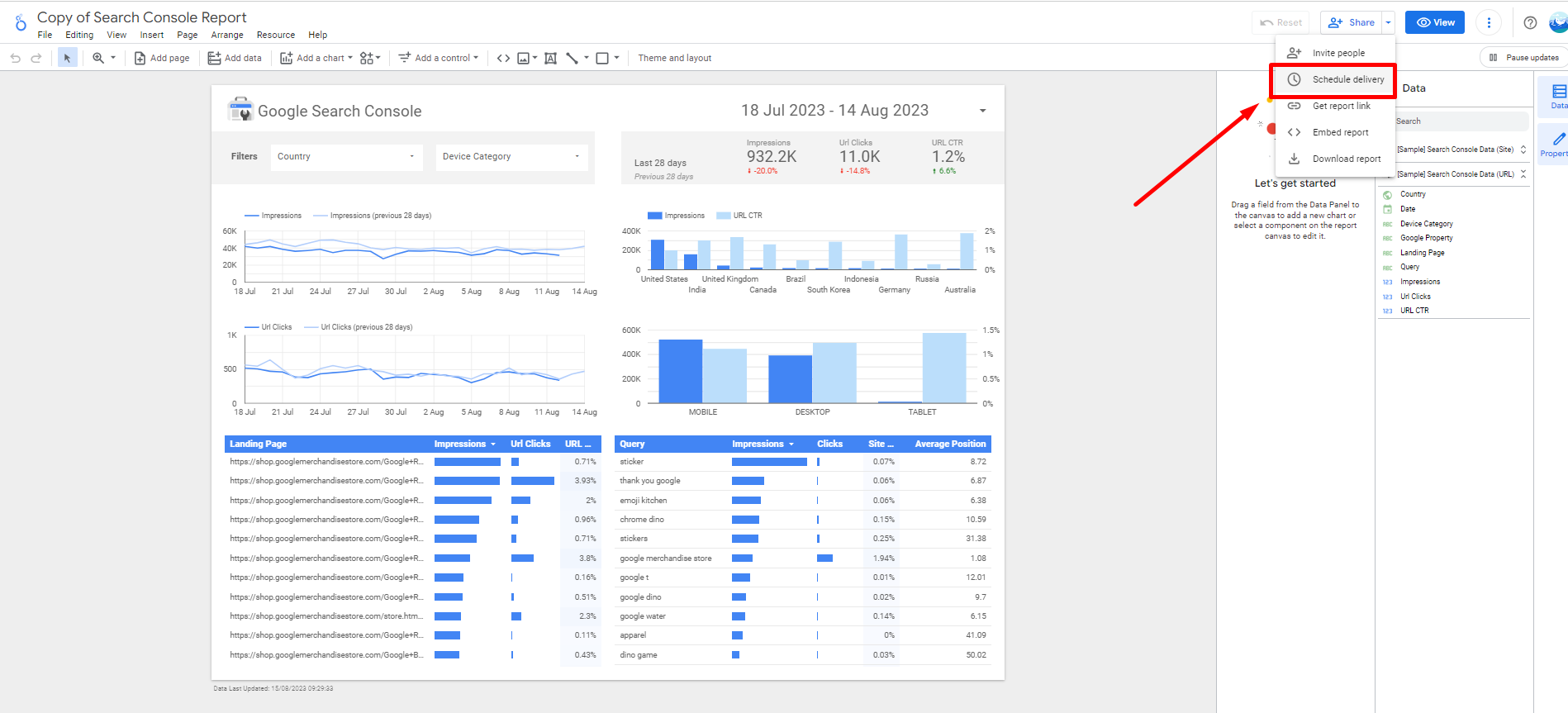This screenshot has width=1568, height=713.
Task: Open the Help menu
Action: tap(318, 35)
